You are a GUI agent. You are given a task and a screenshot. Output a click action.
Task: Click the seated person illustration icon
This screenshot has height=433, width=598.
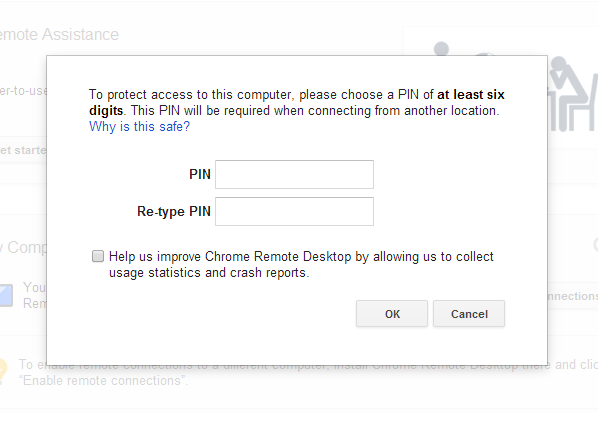[x=572, y=94]
